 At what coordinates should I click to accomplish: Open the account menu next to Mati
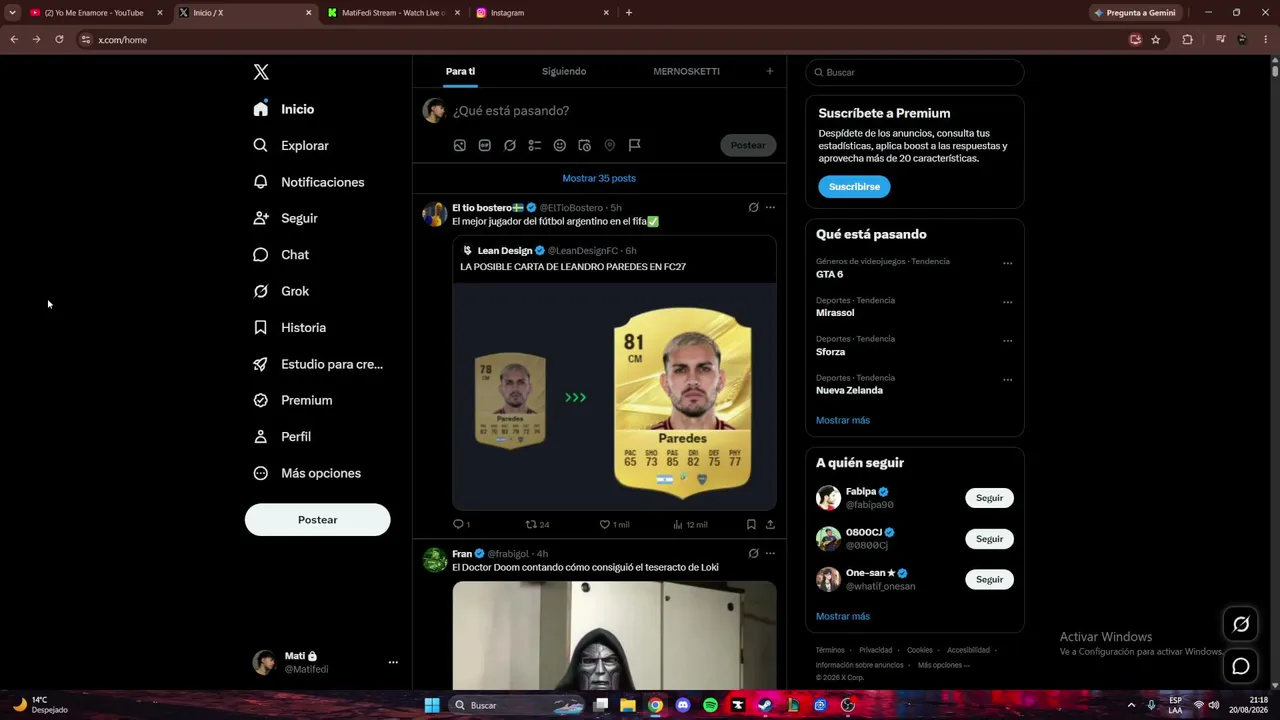[393, 662]
